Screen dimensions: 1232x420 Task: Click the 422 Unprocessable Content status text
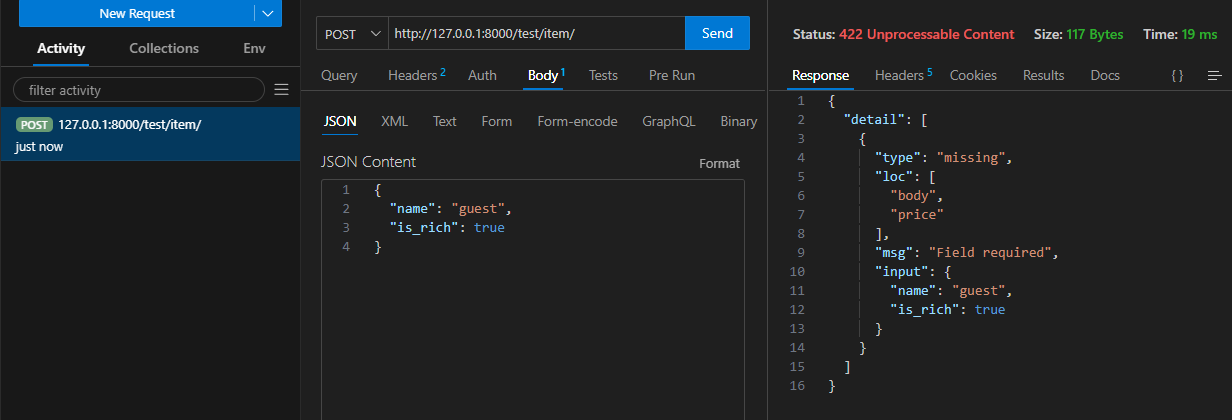(926, 34)
